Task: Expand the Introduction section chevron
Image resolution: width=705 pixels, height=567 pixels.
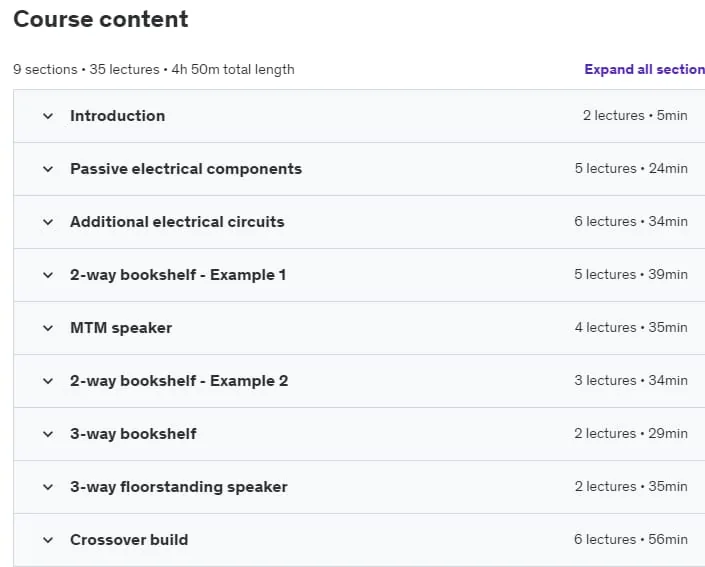Action: click(x=48, y=116)
